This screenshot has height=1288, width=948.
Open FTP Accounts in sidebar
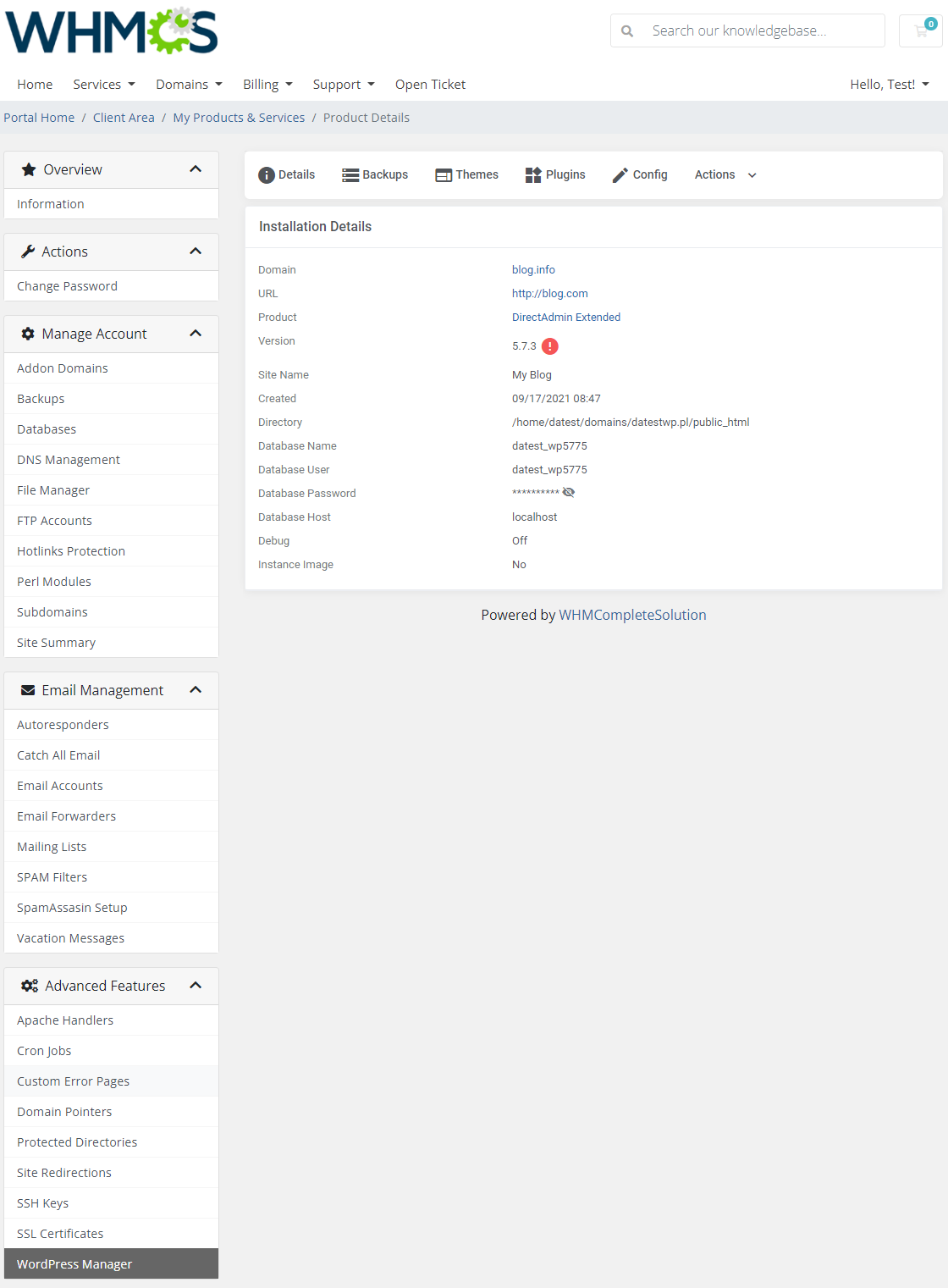tap(112, 521)
